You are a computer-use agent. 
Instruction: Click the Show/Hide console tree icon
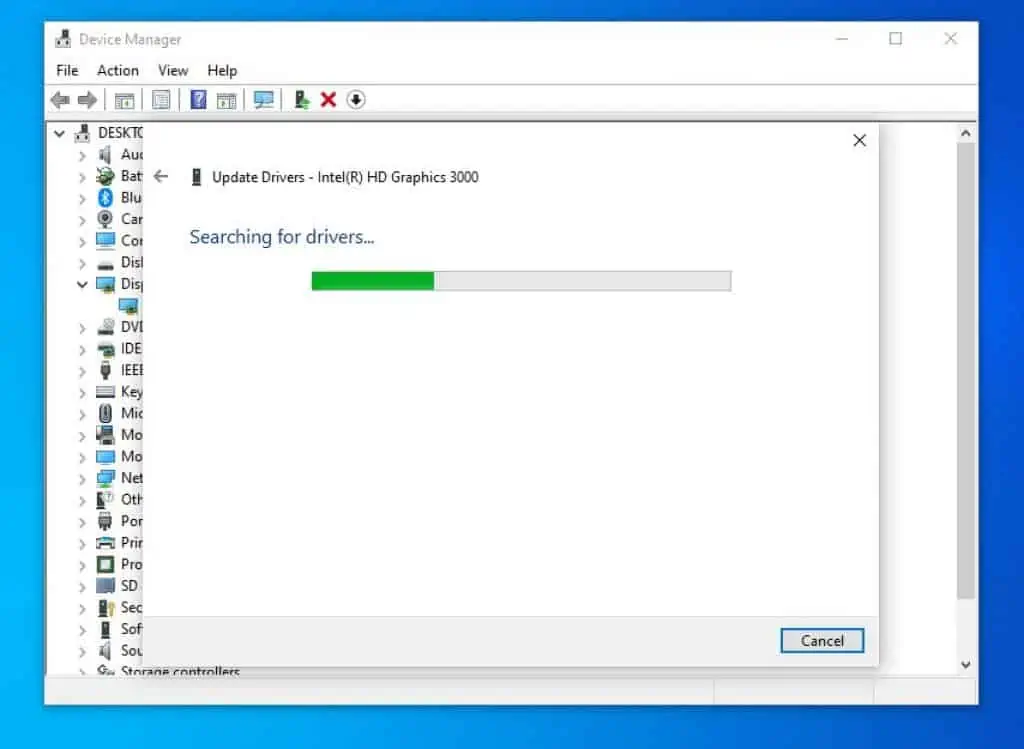[124, 101]
